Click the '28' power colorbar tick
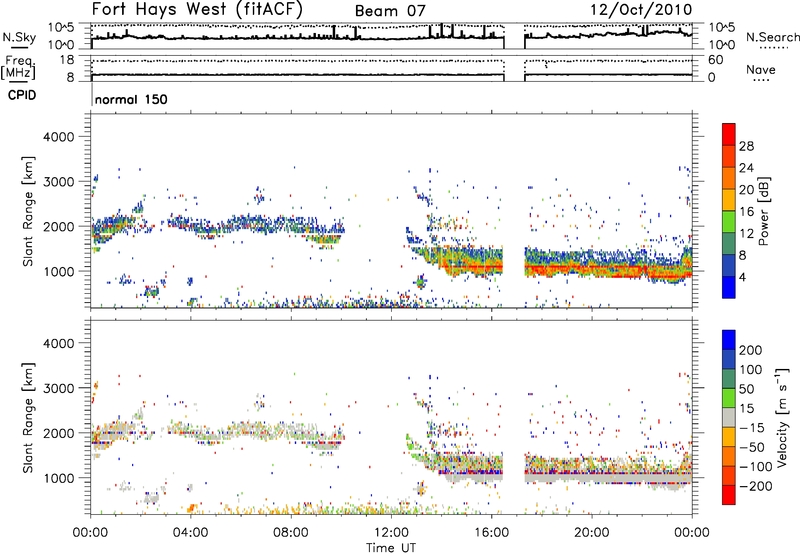The height and width of the screenshot is (554, 800). (x=746, y=146)
